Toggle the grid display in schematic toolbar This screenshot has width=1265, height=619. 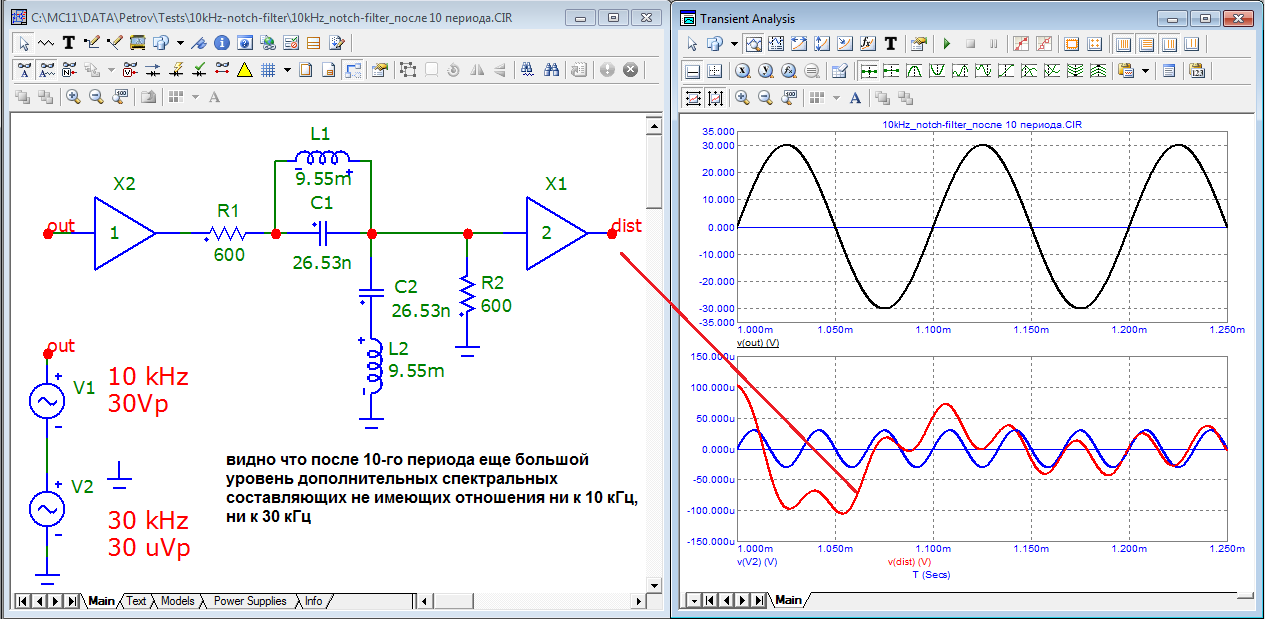tap(268, 70)
